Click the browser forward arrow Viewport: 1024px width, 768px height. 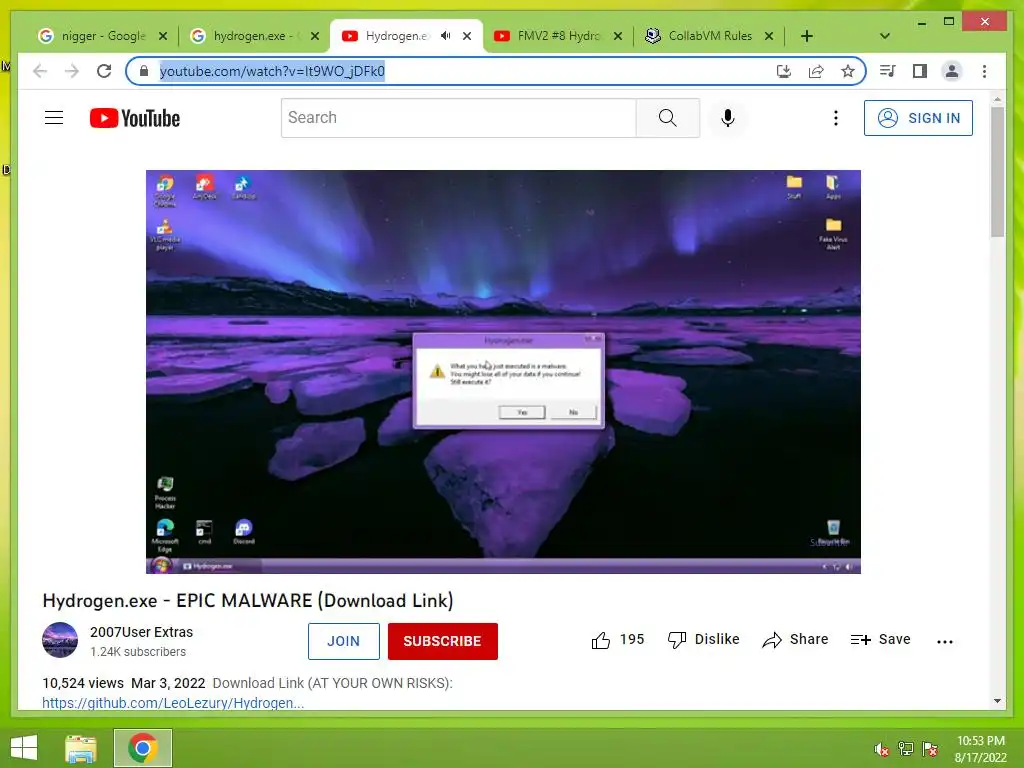click(x=72, y=71)
